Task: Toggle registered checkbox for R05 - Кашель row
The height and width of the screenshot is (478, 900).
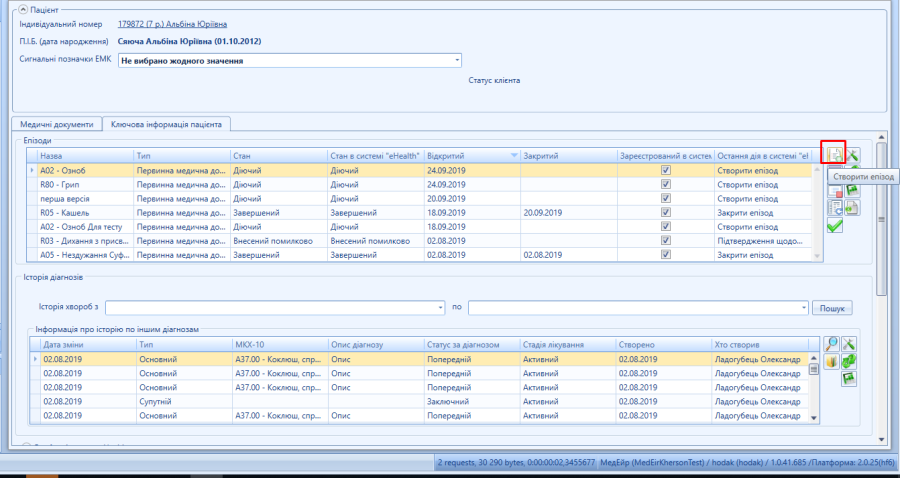Action: tap(666, 212)
